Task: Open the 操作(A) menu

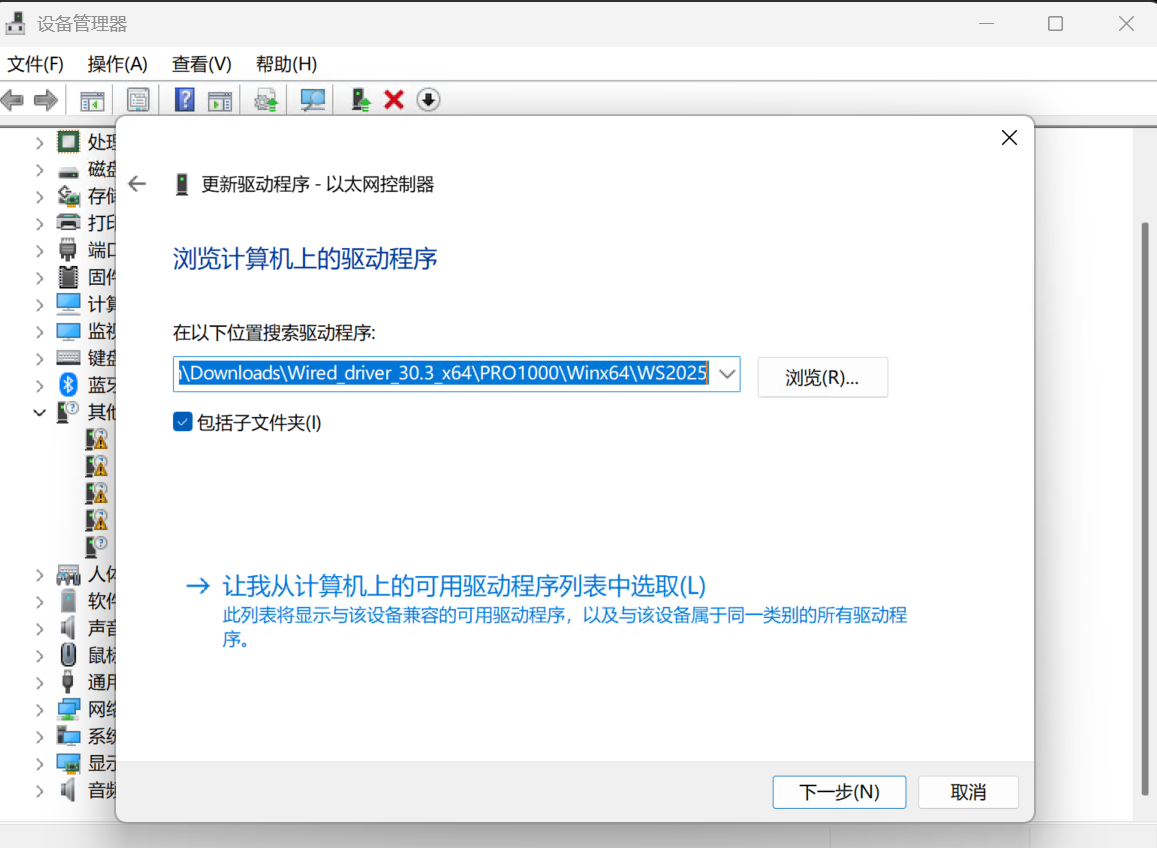Action: click(x=117, y=64)
